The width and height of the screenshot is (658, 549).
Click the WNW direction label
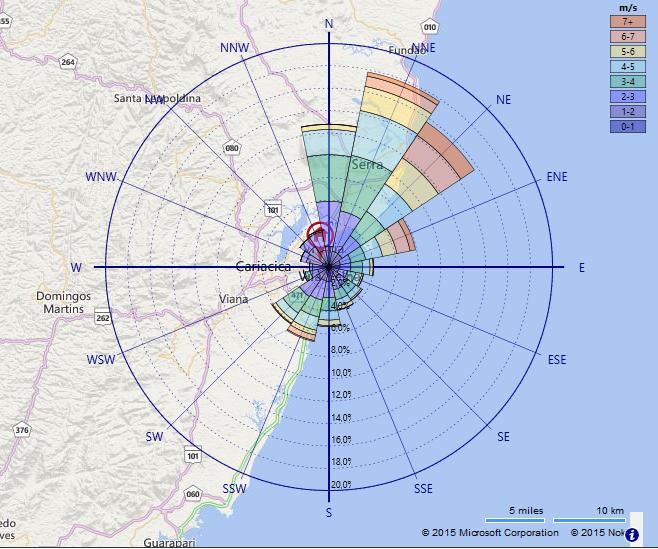(x=101, y=177)
